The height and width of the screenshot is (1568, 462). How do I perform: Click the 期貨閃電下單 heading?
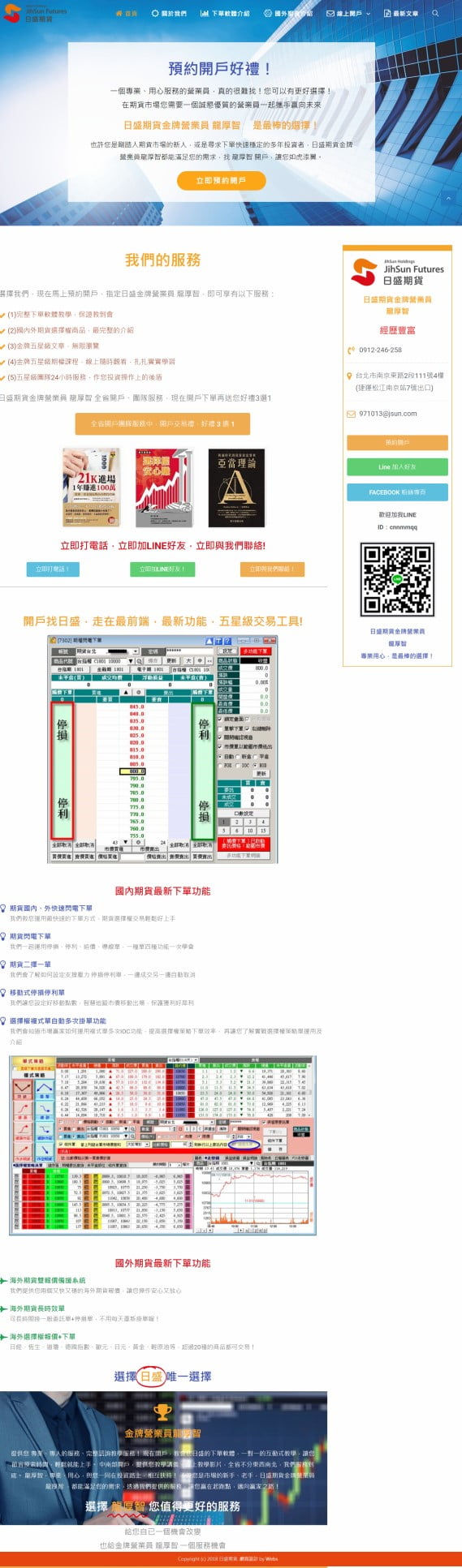(30, 936)
